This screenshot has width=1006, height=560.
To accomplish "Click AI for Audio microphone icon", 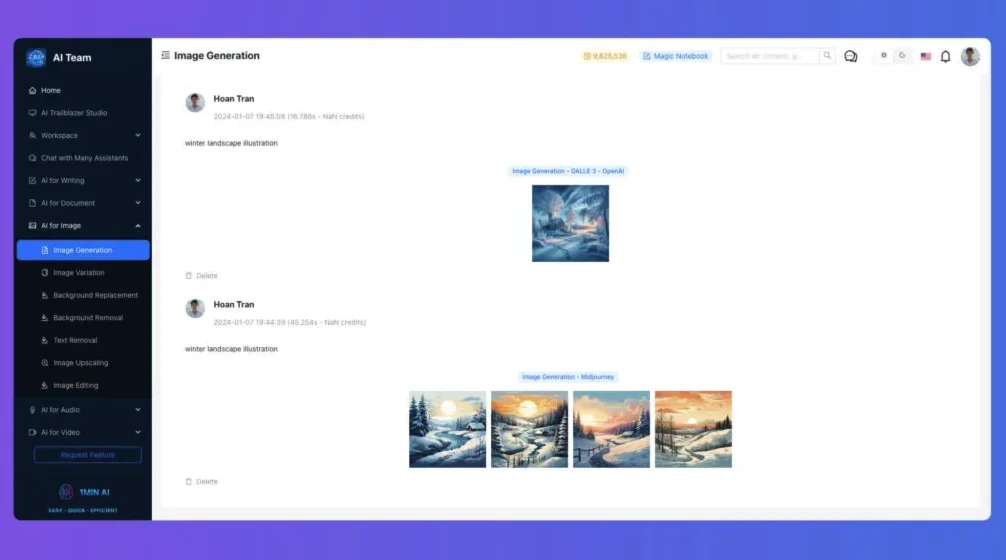I will click(32, 410).
